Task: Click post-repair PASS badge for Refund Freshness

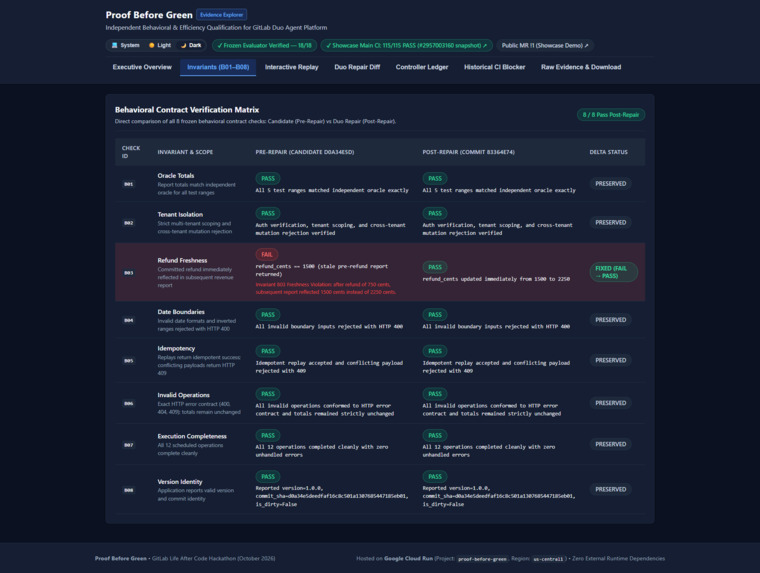Action: pyautogui.click(x=435, y=267)
